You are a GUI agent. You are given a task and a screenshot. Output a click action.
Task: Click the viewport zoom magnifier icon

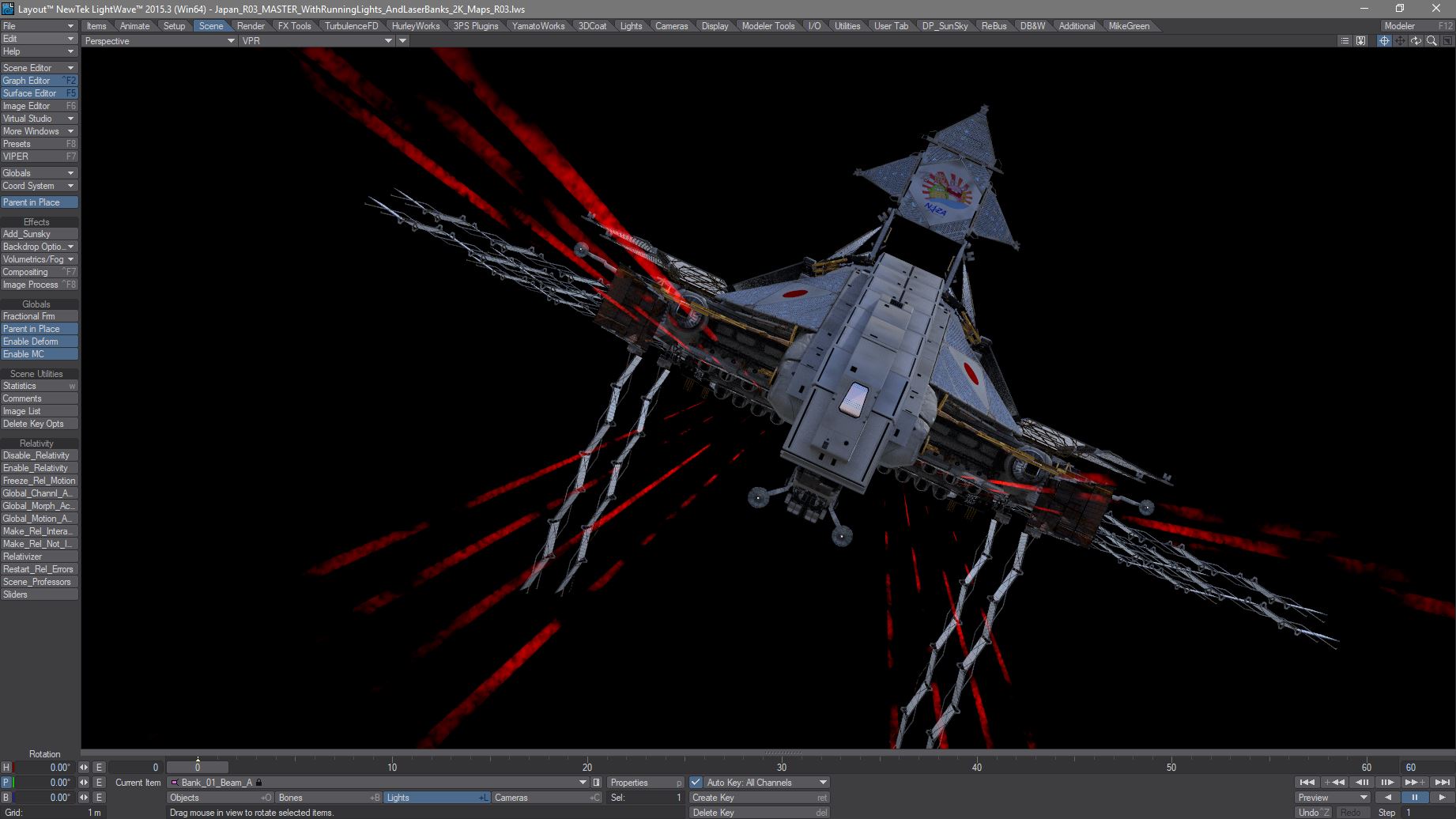pos(1431,41)
